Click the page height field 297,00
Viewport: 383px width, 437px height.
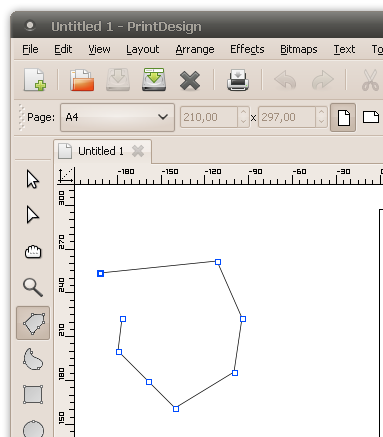coord(287,117)
